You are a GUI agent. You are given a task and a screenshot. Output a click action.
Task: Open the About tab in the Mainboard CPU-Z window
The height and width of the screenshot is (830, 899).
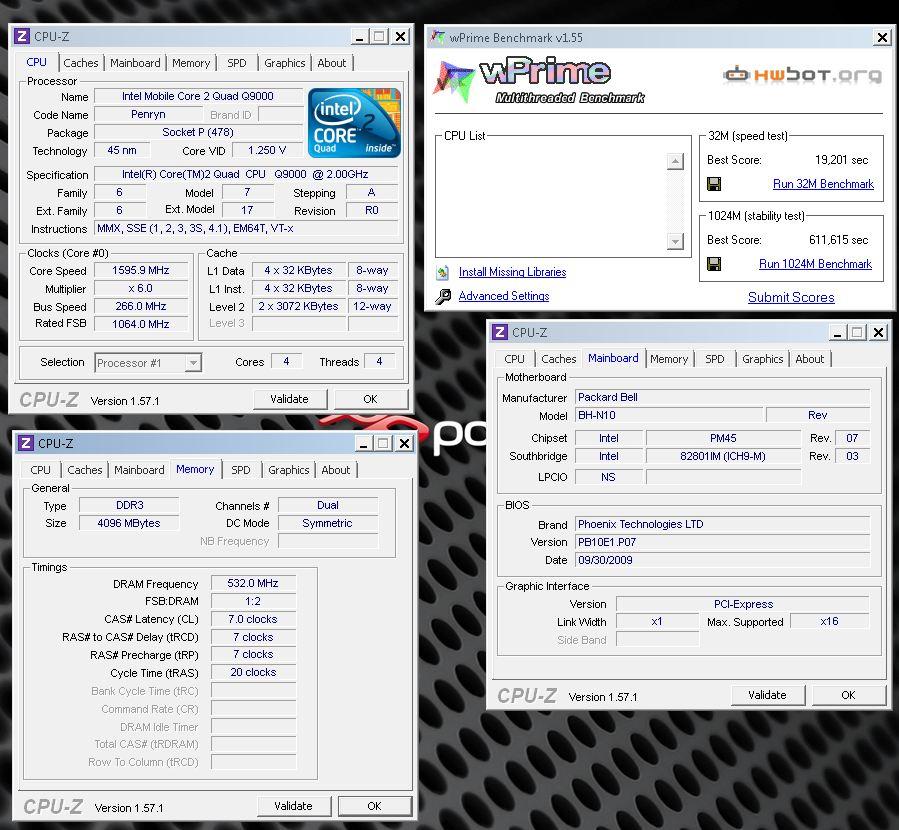810,359
